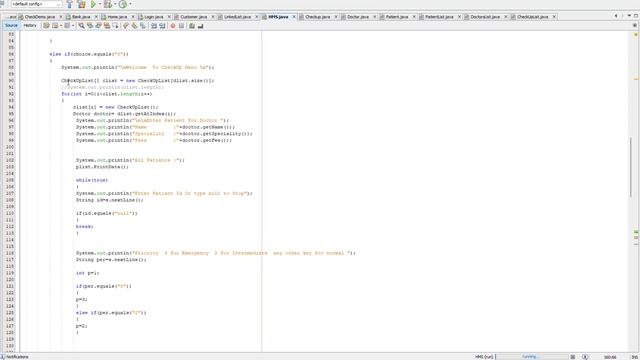Screen dimensions: 640x360
Task: Switch to Bank.java tab
Action: tap(81, 17)
